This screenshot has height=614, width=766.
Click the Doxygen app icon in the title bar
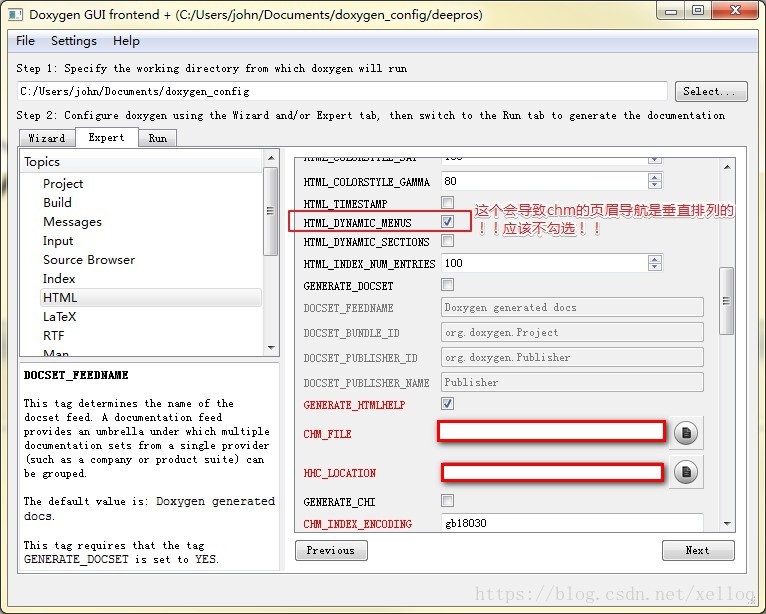15,14
